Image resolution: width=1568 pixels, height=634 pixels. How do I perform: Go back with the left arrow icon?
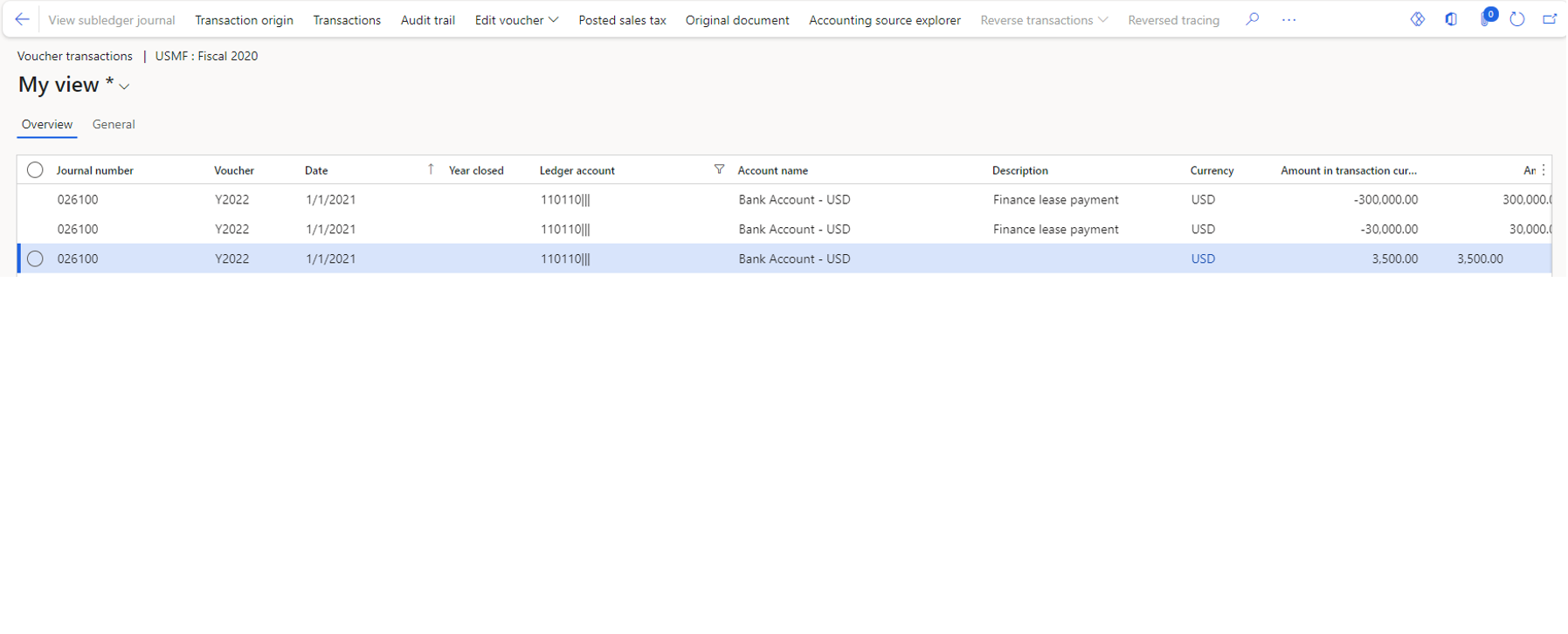click(22, 19)
